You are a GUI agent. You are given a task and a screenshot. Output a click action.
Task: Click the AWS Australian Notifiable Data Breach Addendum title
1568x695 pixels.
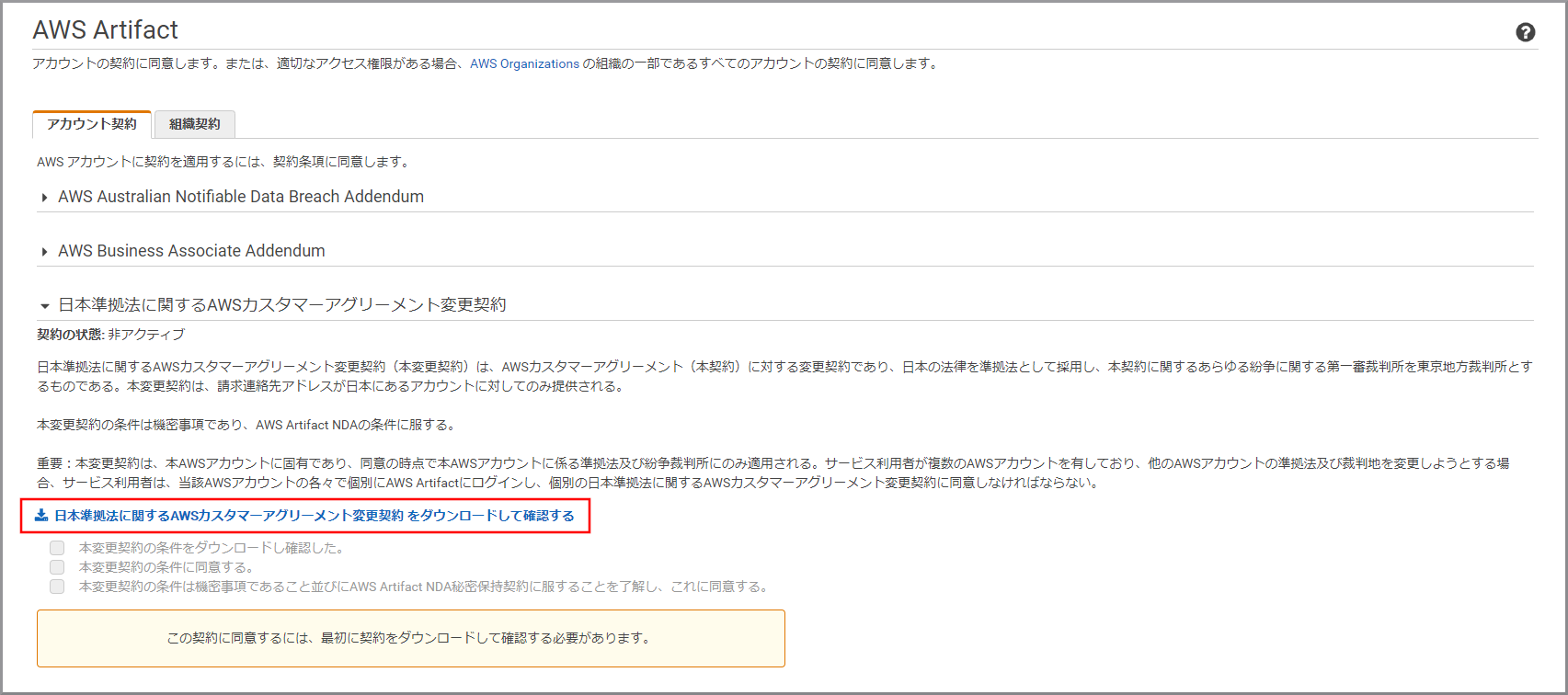(x=241, y=197)
